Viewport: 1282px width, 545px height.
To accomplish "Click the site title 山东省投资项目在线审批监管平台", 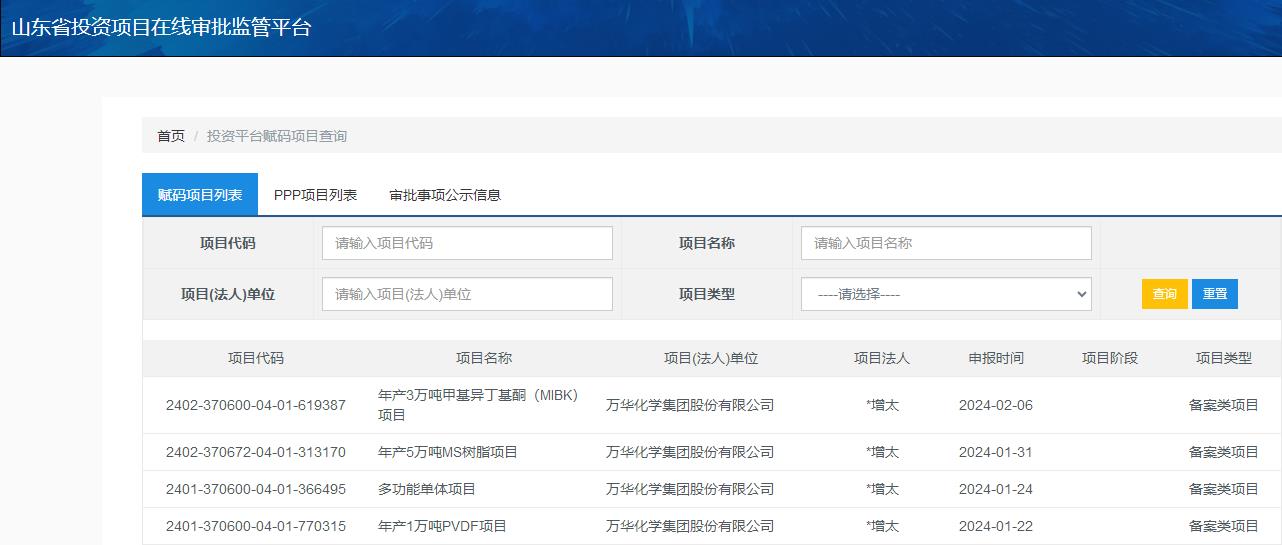I will [x=162, y=28].
